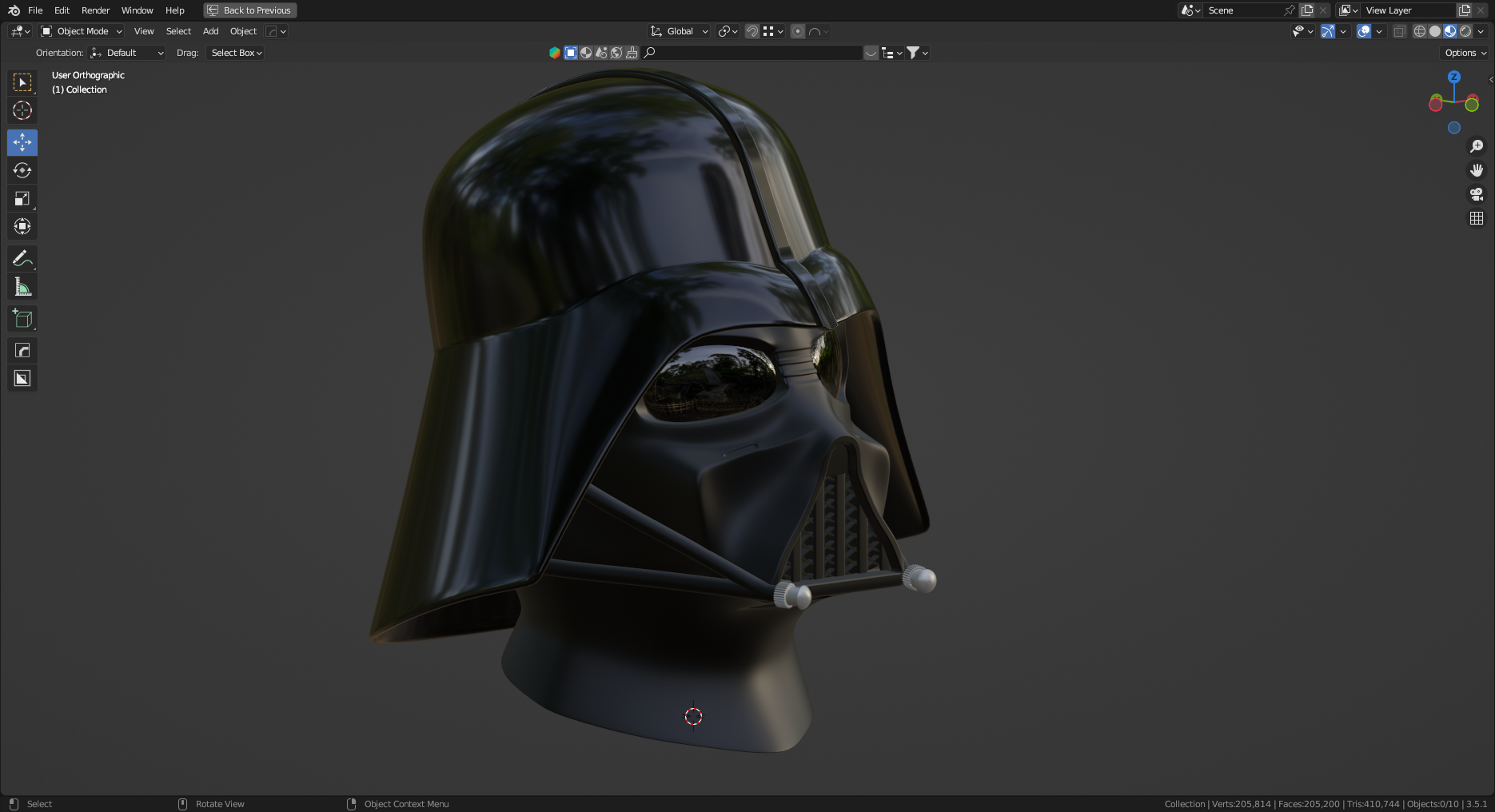Click Back to Previous button
The width and height of the screenshot is (1495, 812).
pos(250,10)
